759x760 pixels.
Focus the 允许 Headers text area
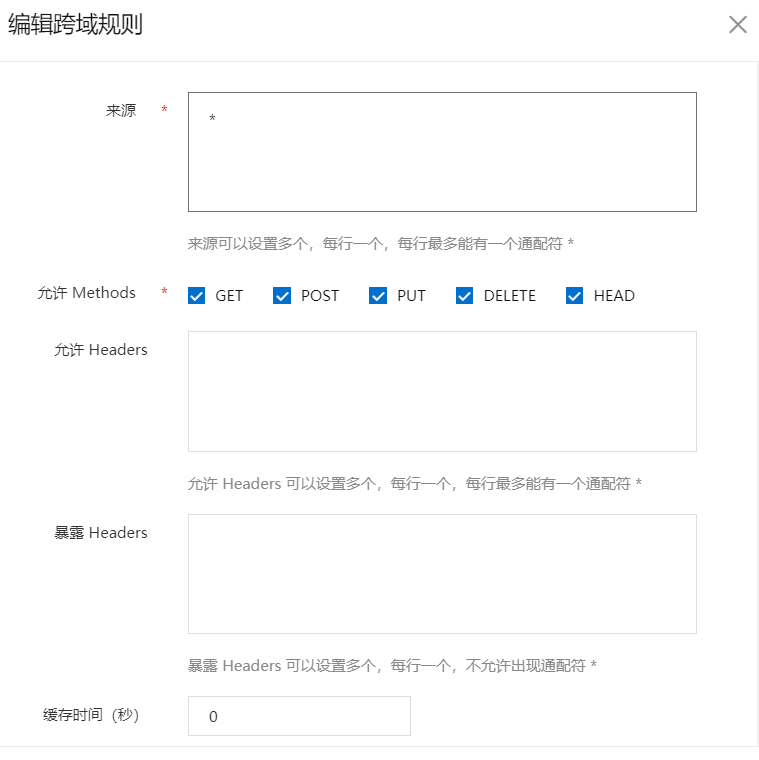tap(442, 391)
